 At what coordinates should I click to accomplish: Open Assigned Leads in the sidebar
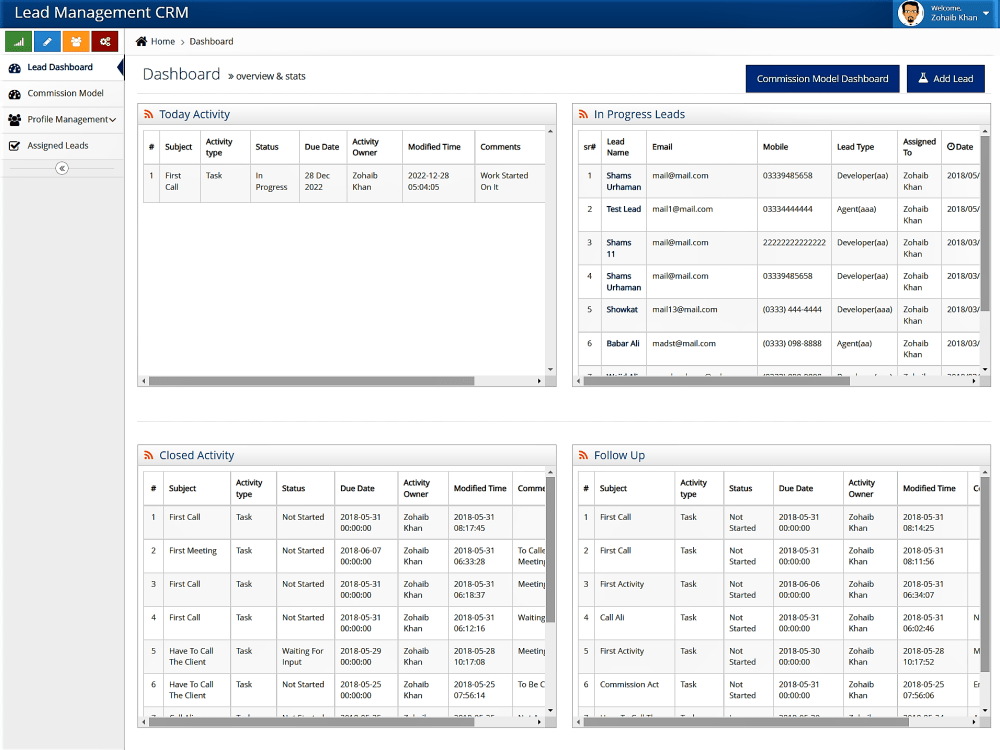click(x=62, y=145)
